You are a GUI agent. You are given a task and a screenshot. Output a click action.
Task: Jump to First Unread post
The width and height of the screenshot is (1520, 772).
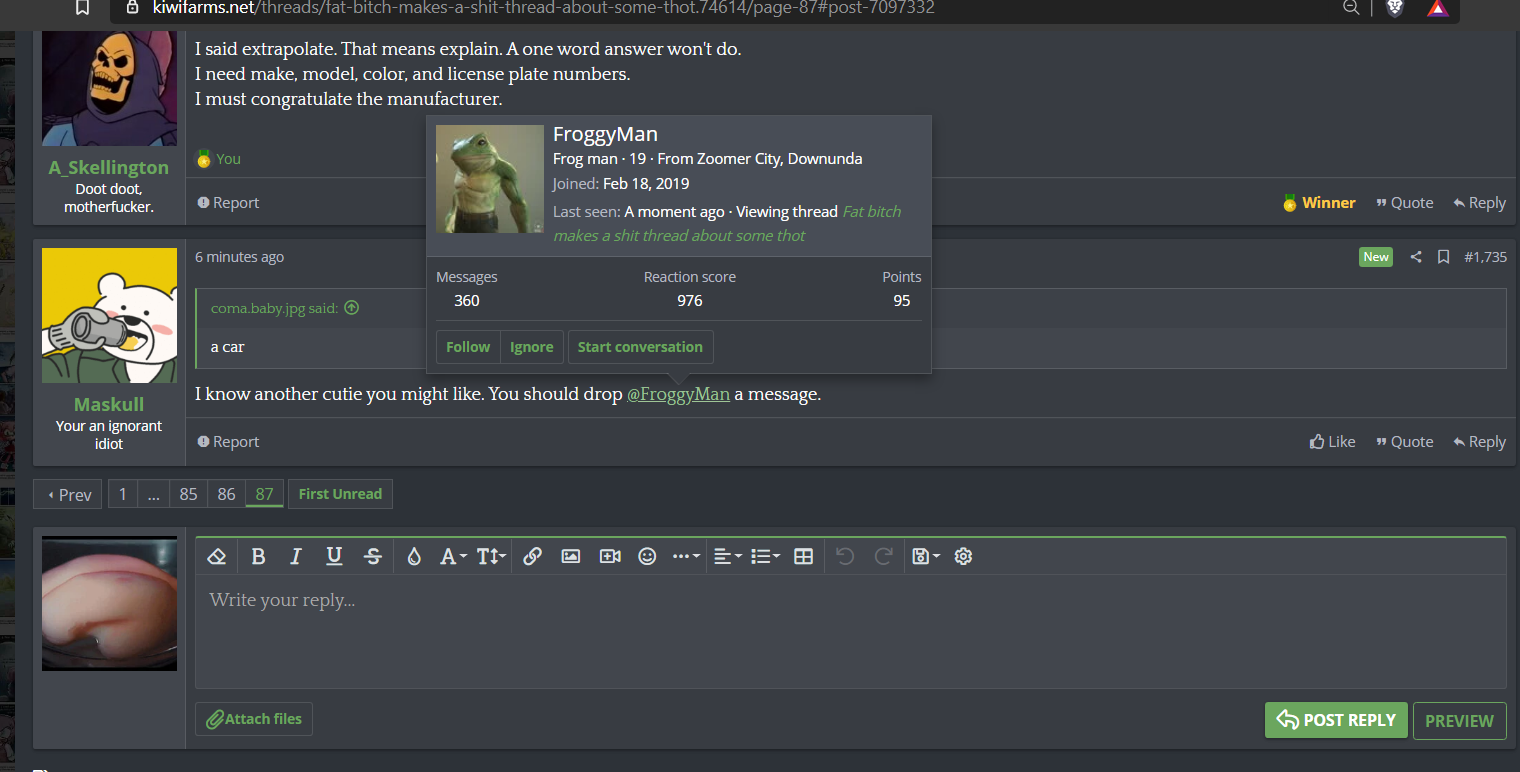tap(340, 494)
